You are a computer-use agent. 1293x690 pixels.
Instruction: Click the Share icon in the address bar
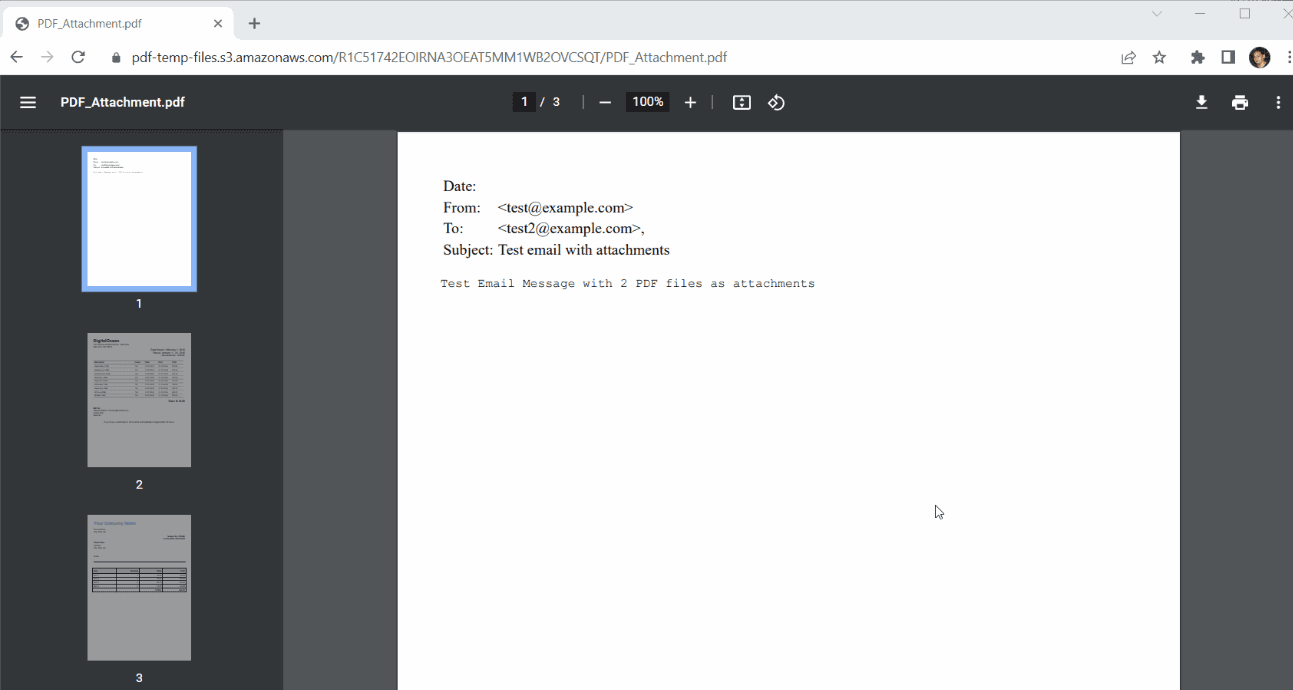[1128, 57]
